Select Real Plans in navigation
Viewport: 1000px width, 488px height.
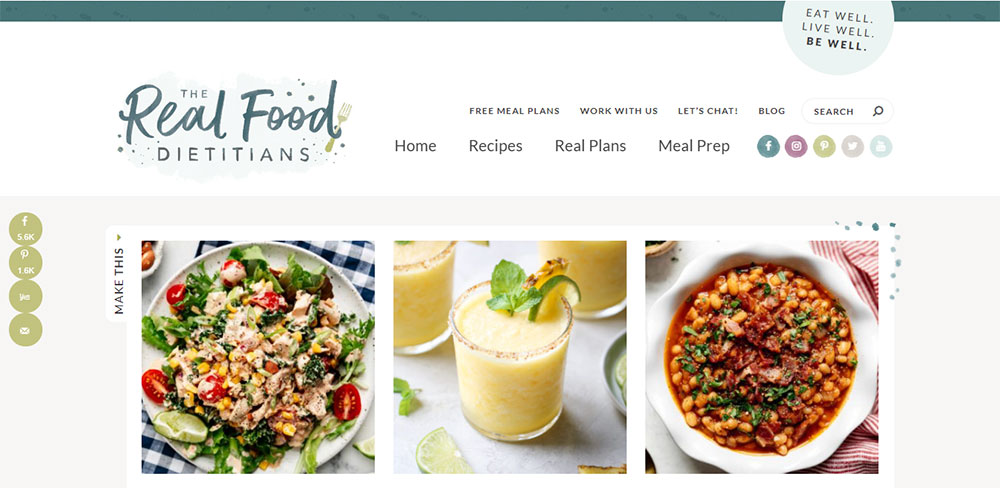591,146
